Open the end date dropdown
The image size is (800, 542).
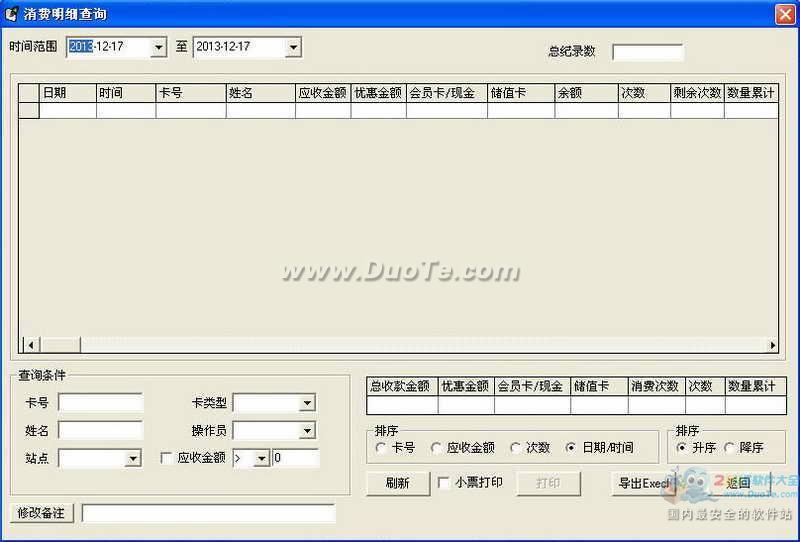click(x=292, y=47)
